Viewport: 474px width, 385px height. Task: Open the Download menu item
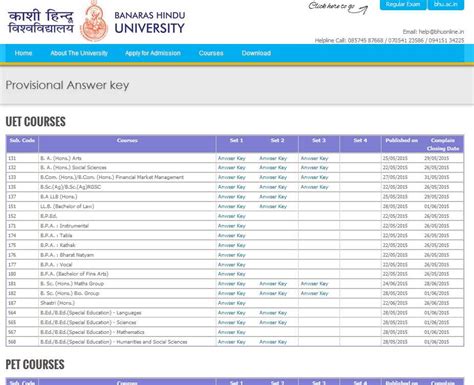tap(256, 53)
